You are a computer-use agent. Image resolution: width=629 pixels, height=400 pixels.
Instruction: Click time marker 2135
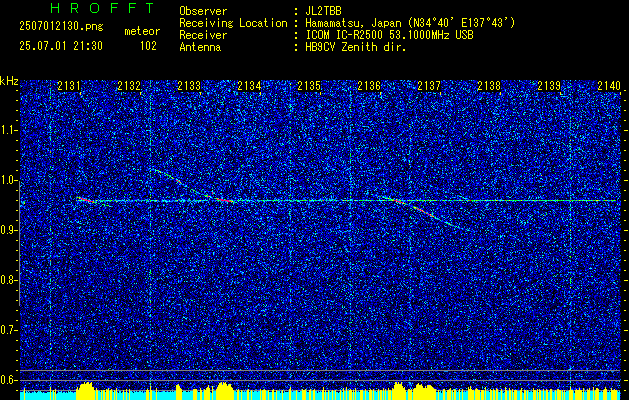coord(309,86)
